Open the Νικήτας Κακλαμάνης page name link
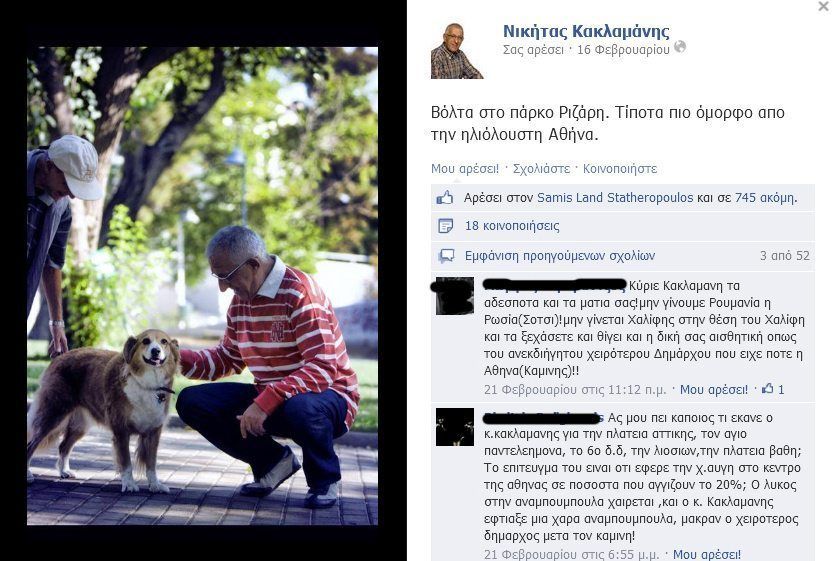 [x=586, y=31]
